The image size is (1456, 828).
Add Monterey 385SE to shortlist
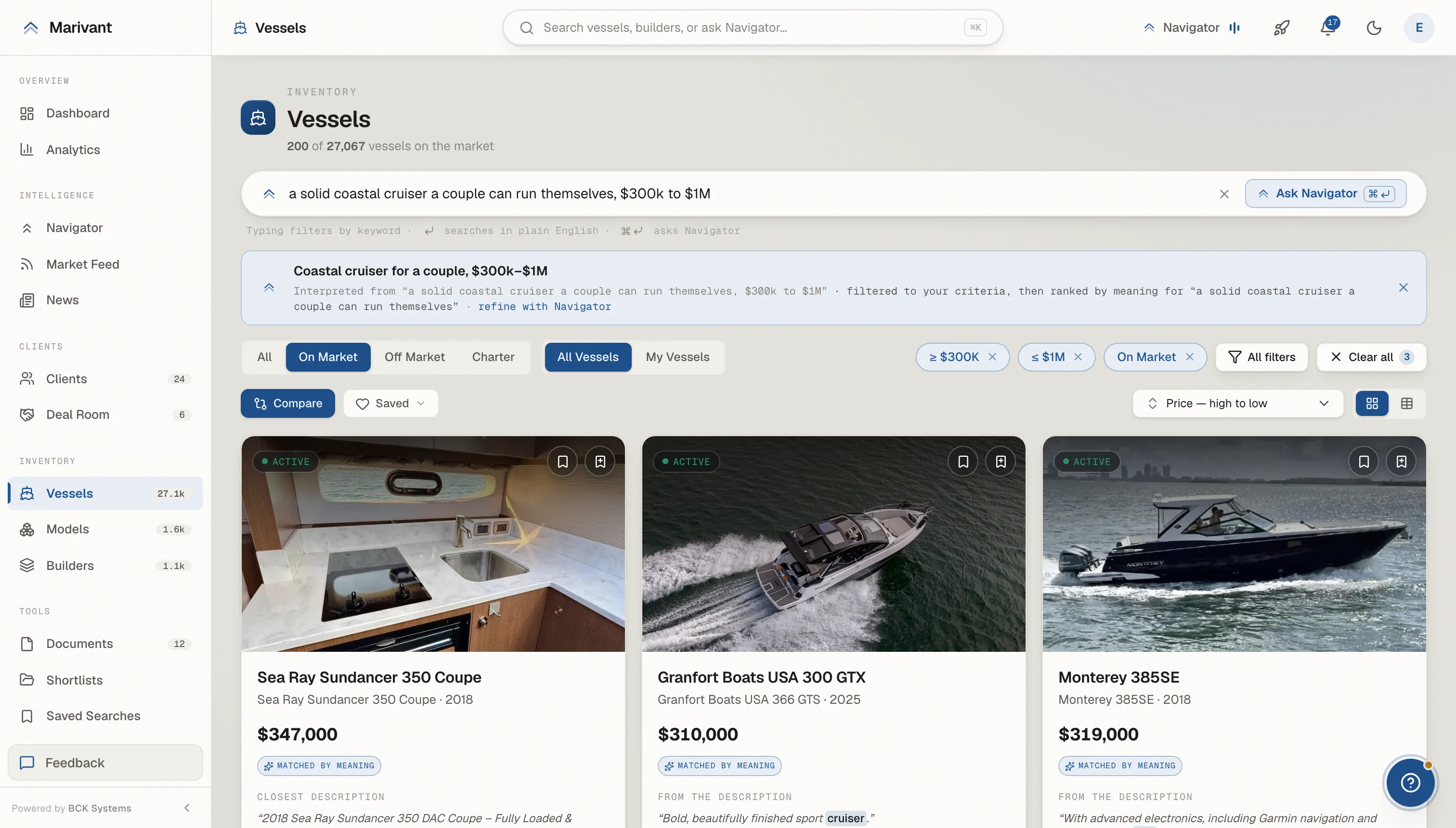coord(1402,462)
